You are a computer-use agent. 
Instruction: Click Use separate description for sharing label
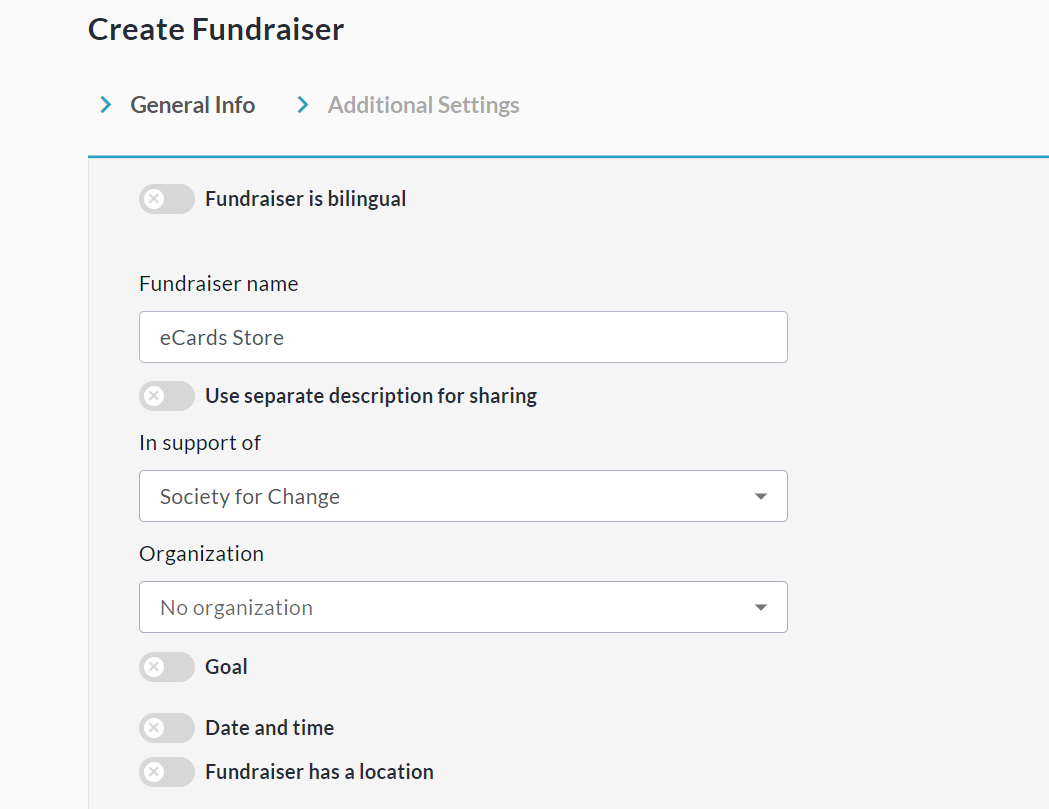click(370, 396)
